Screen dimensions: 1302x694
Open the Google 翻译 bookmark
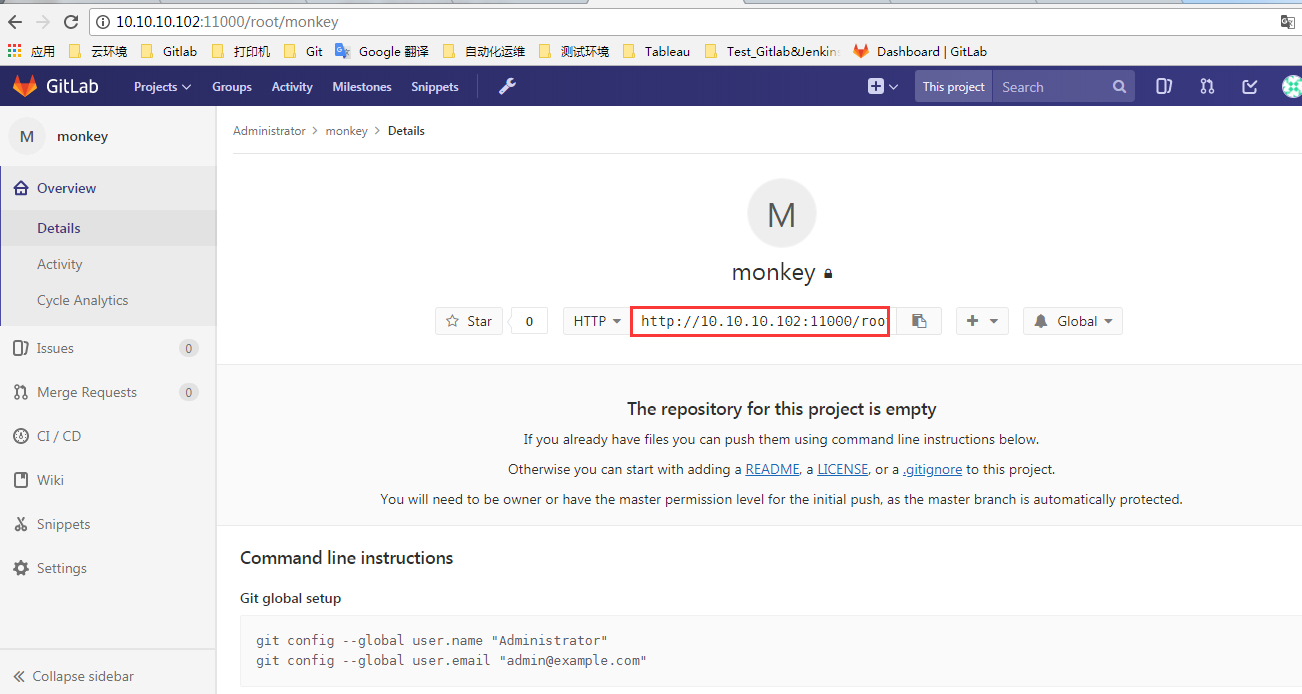(382, 51)
